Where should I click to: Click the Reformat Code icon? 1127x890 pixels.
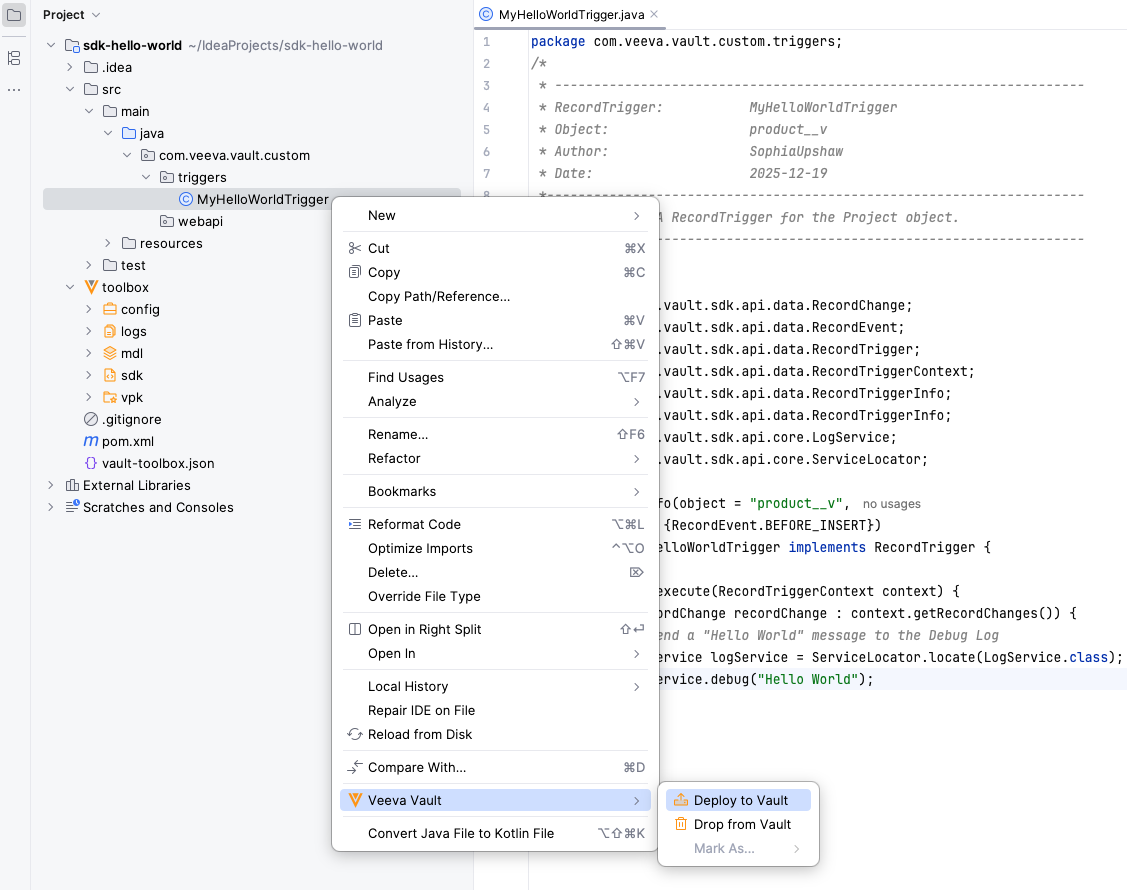click(354, 524)
